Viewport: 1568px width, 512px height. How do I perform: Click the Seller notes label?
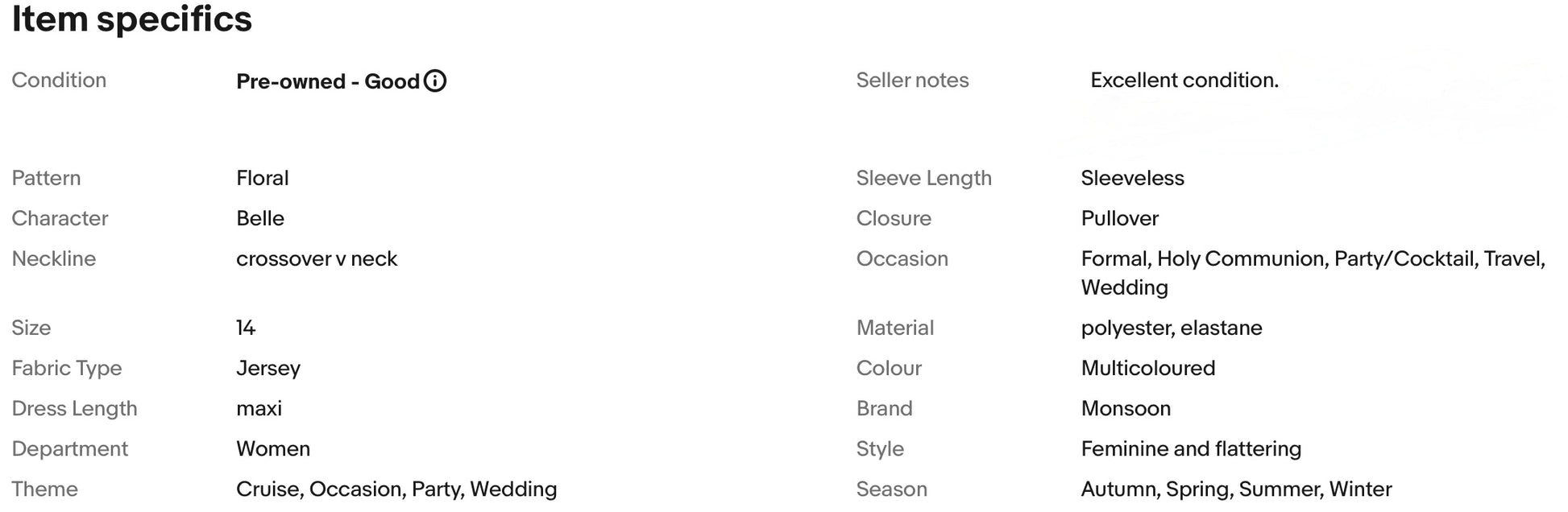pos(911,81)
